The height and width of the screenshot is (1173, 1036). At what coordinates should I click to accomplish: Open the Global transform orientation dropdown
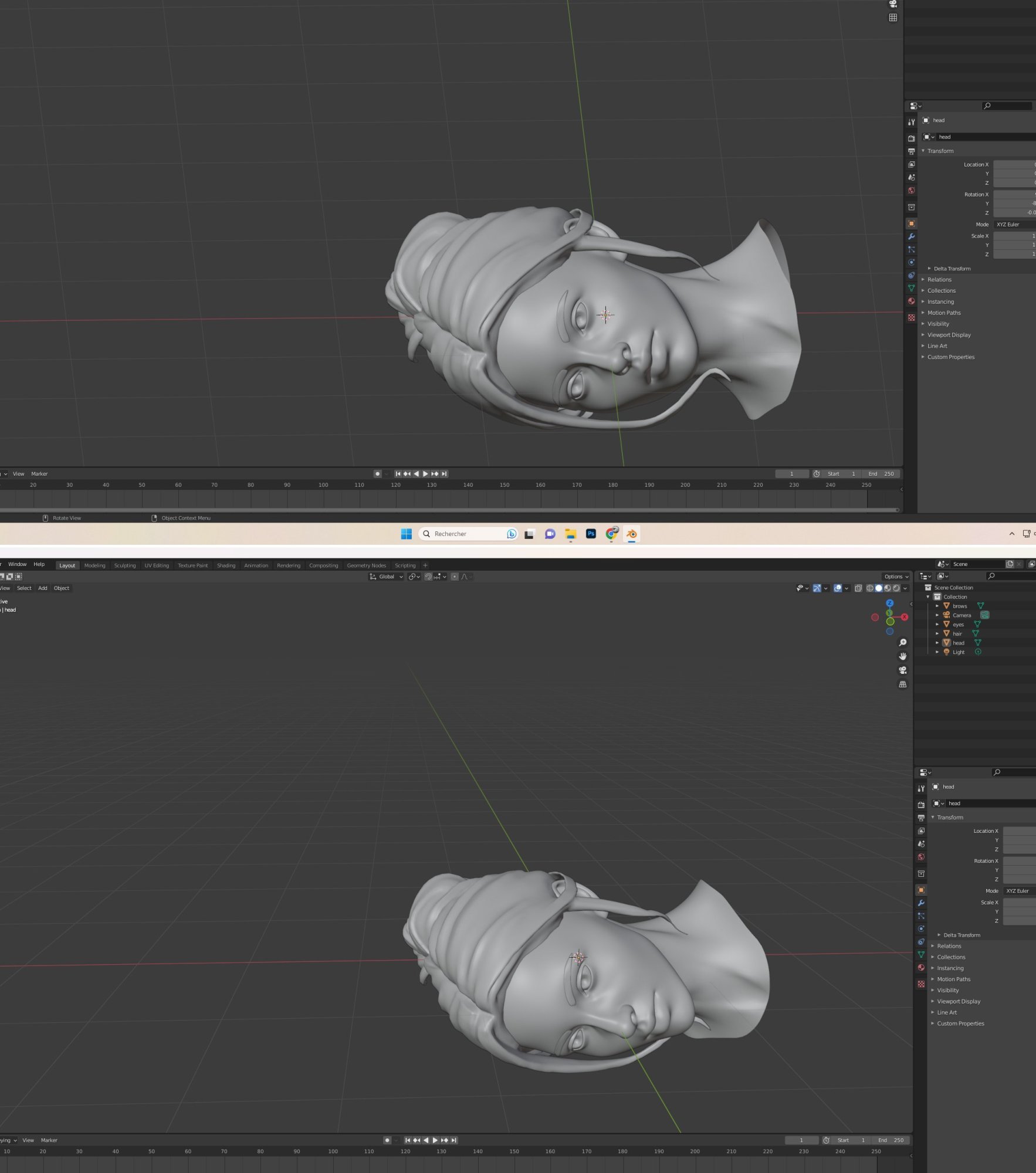tap(386, 577)
